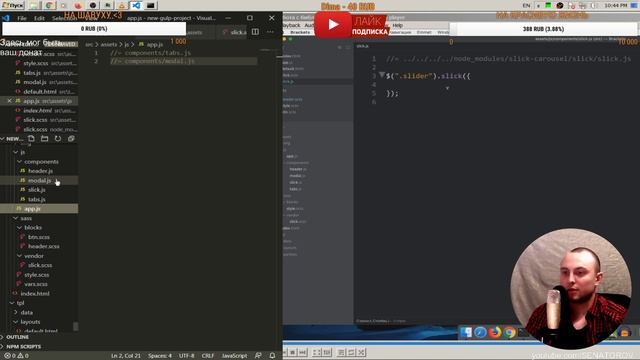Toggle fullscreen in the media player controls
The image size is (640, 360).
317,352
